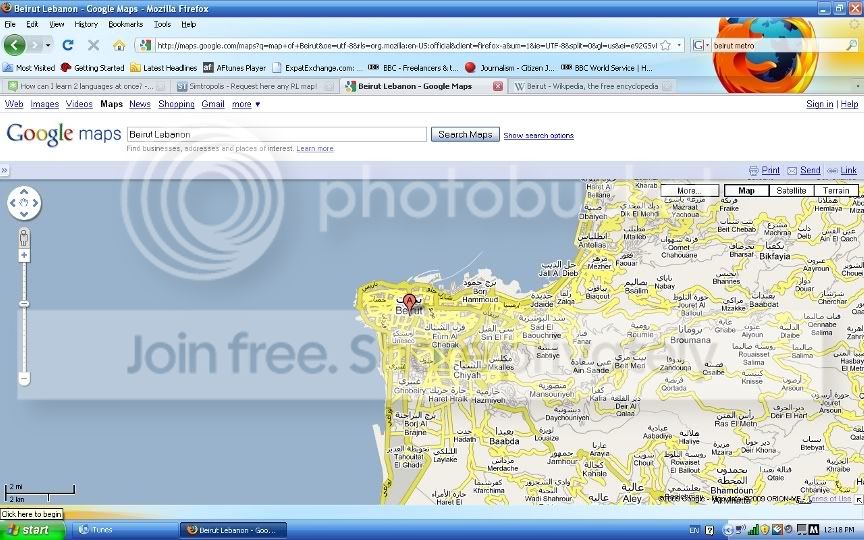The width and height of the screenshot is (864, 540).
Task: Open the BBC World Service bookmark
Action: (606, 68)
